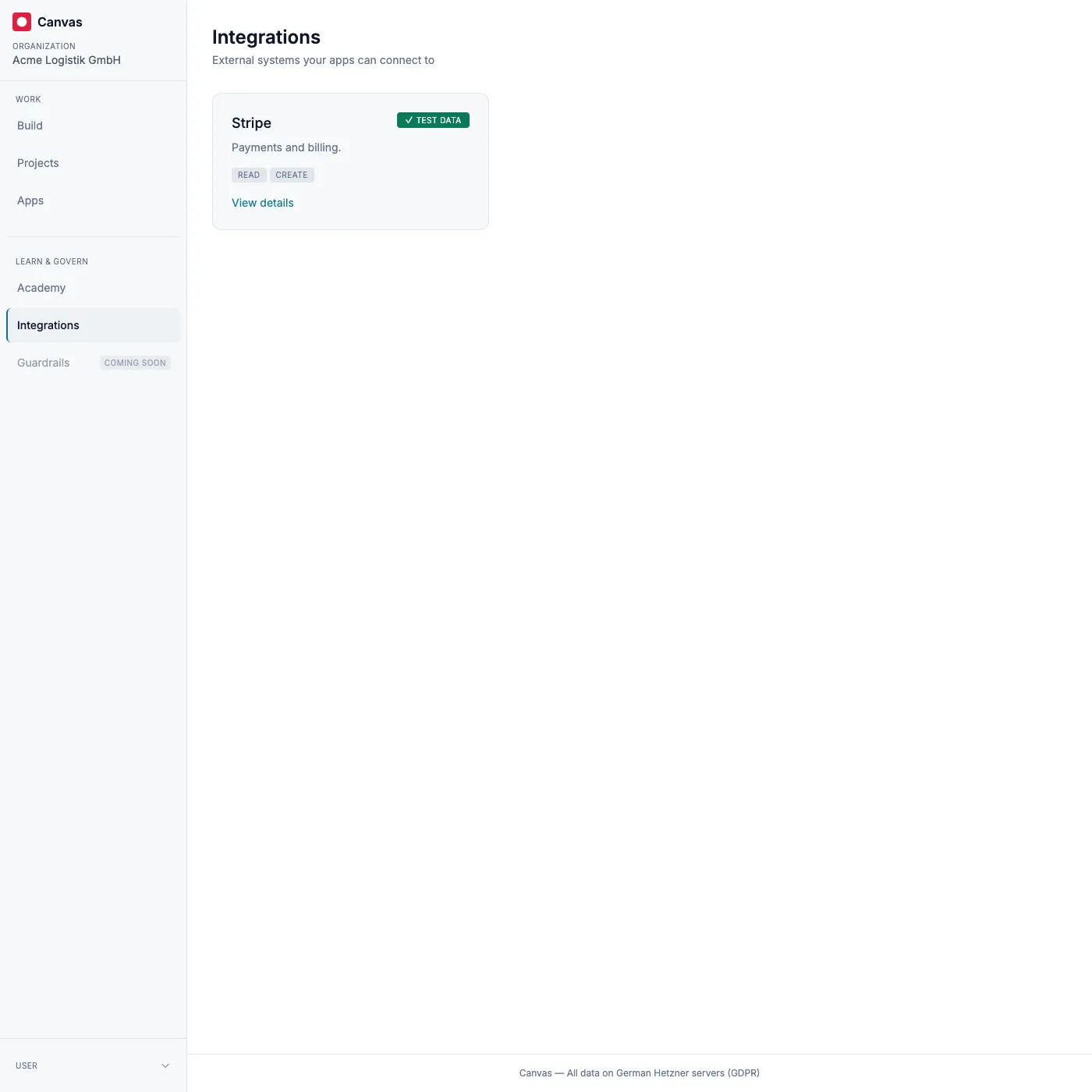Click the Canvas brand name
The width and height of the screenshot is (1092, 1092).
point(60,22)
